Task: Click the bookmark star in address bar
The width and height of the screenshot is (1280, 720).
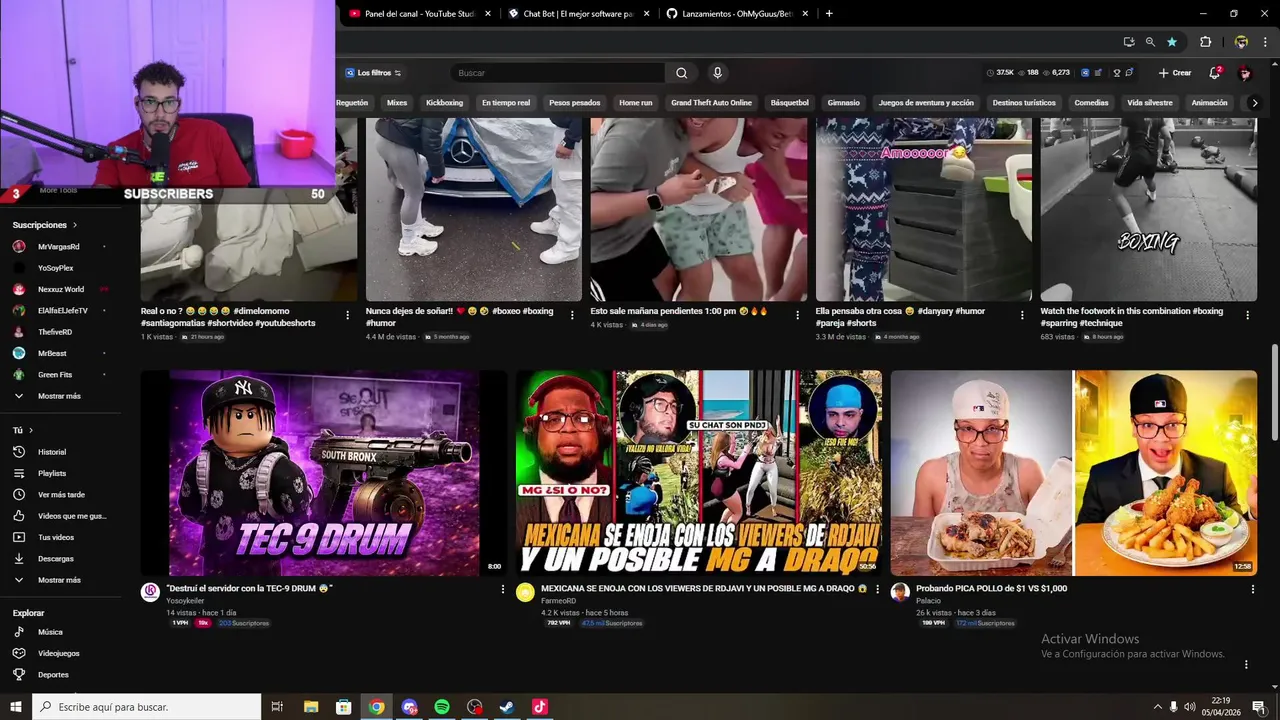Action: pos(1172,42)
